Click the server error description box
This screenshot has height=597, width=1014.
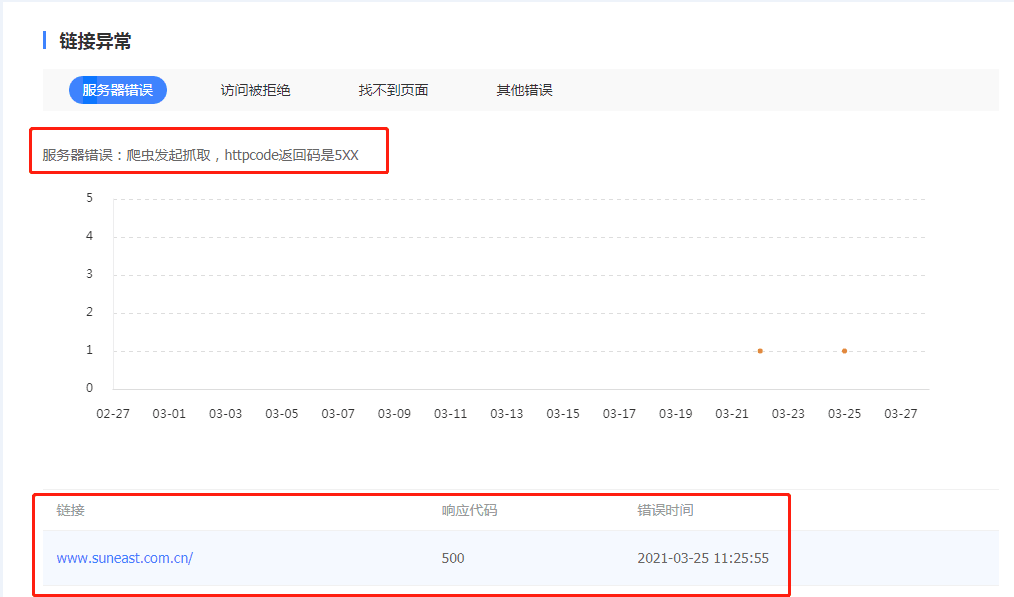(x=210, y=150)
